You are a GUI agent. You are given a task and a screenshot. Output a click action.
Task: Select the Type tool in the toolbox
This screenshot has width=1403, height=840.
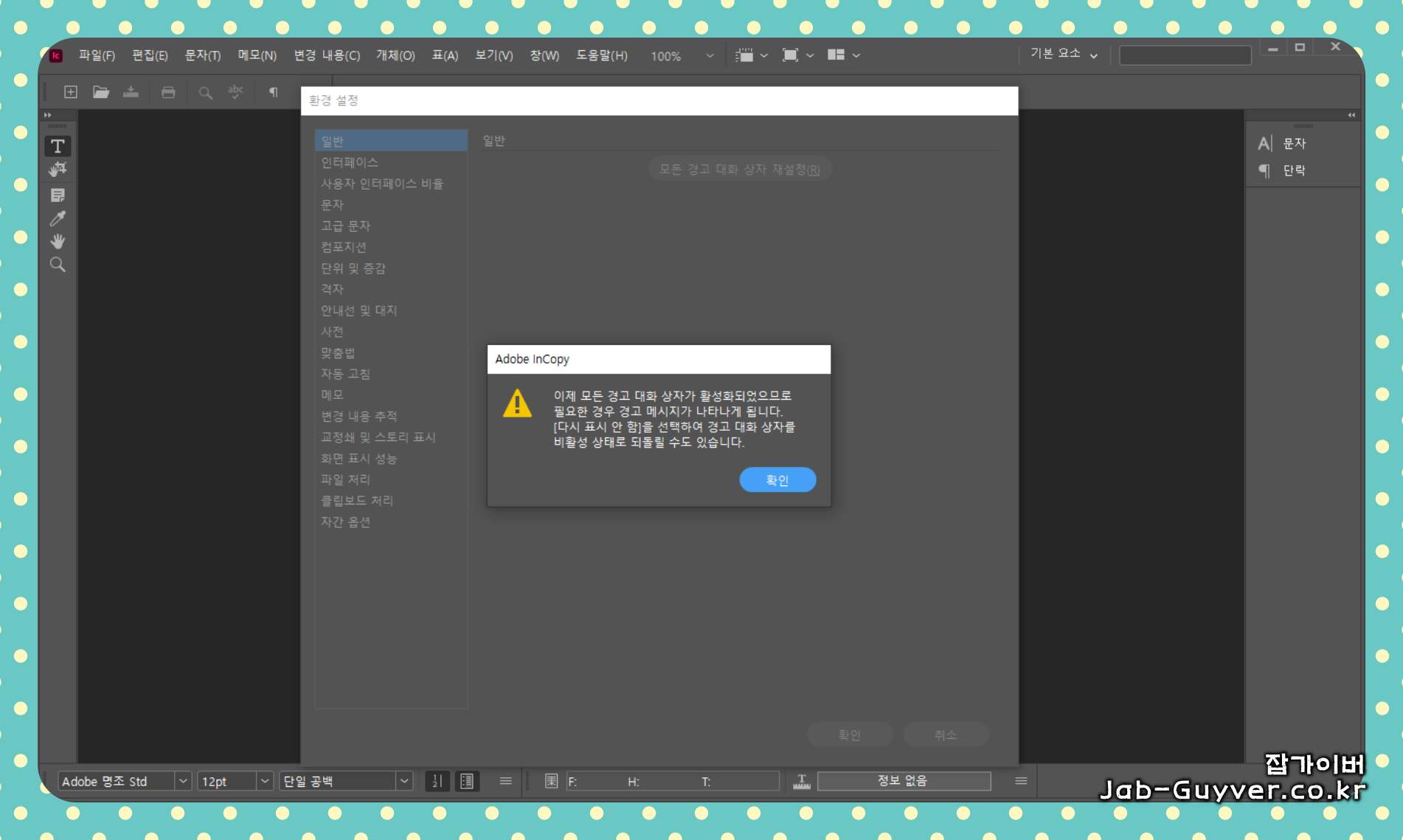[58, 146]
